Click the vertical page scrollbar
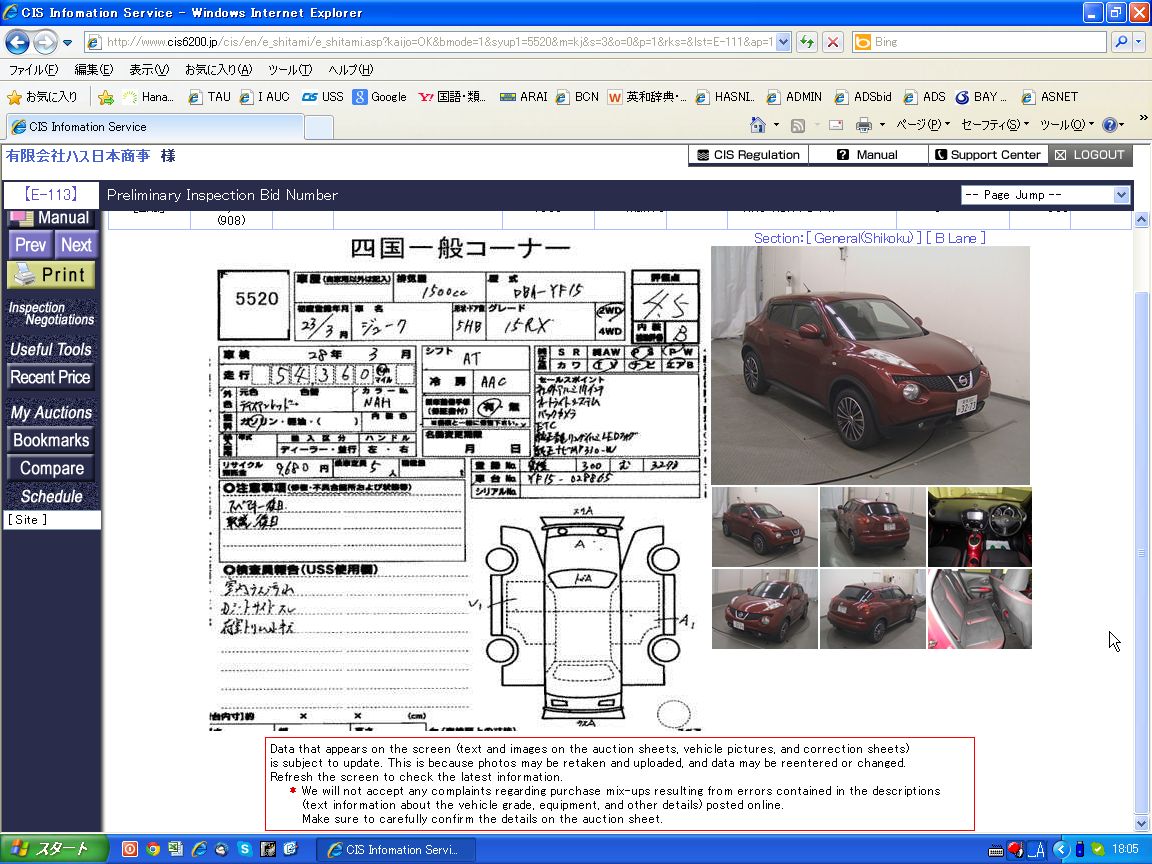The width and height of the screenshot is (1152, 864). [x=1142, y=550]
